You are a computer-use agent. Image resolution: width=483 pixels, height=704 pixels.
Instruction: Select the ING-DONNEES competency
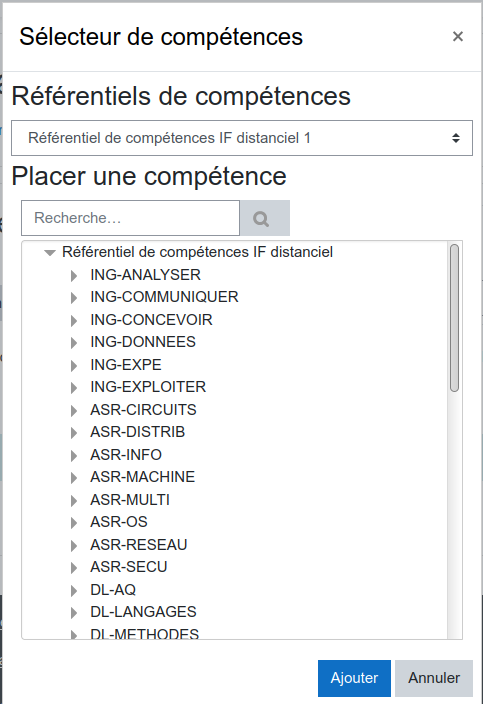pos(143,342)
